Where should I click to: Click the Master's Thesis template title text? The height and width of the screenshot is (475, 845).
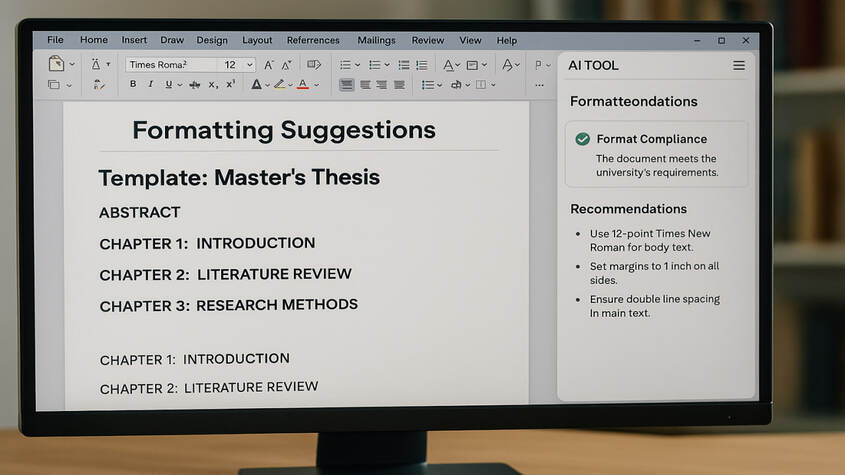click(239, 178)
